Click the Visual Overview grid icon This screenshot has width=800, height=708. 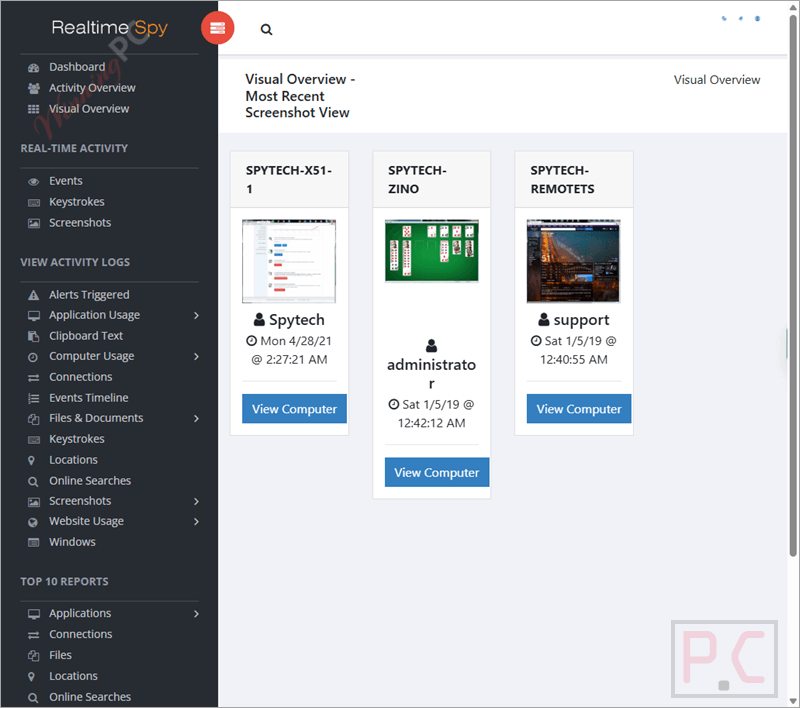point(34,109)
